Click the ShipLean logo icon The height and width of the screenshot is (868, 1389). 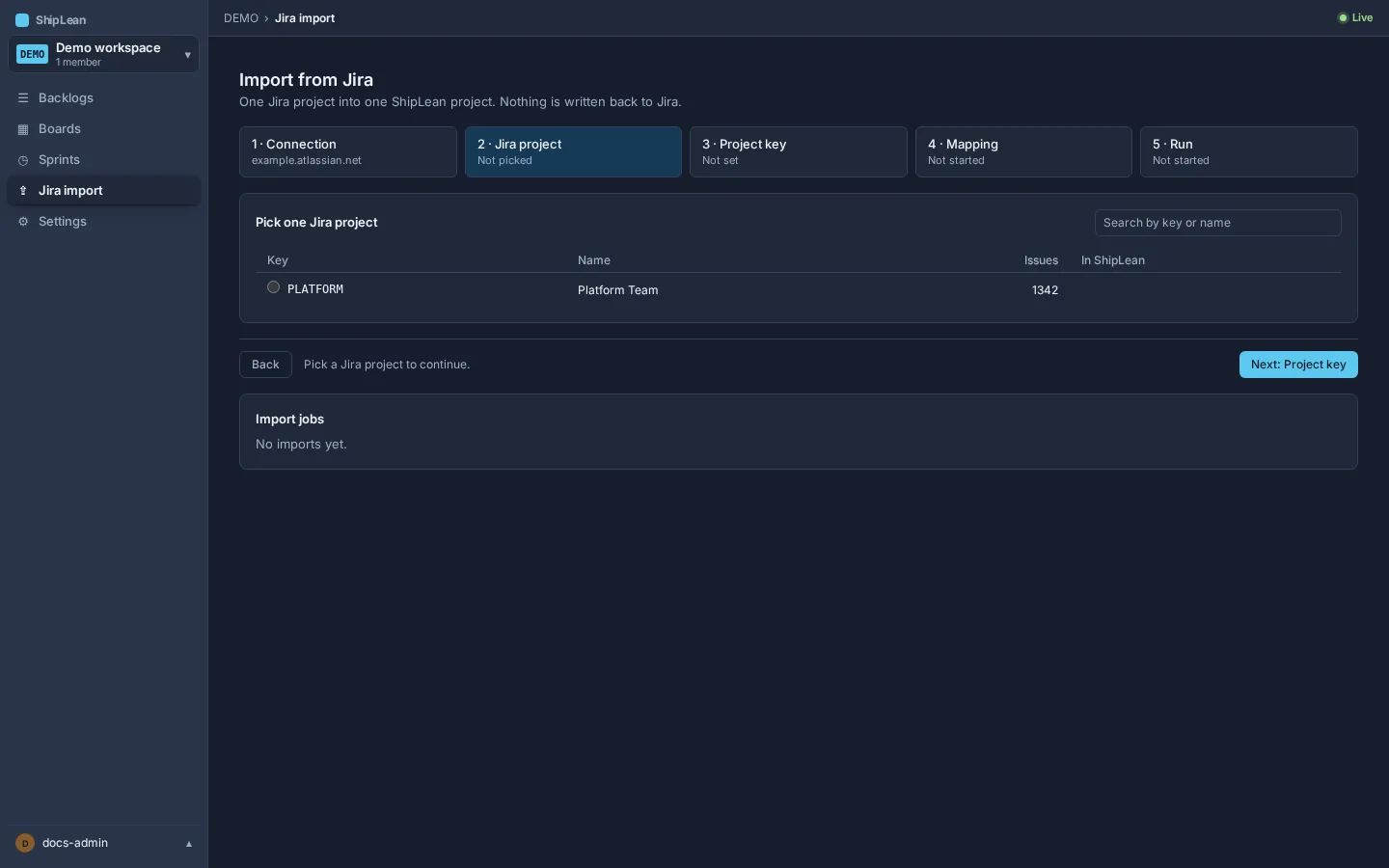(22, 20)
